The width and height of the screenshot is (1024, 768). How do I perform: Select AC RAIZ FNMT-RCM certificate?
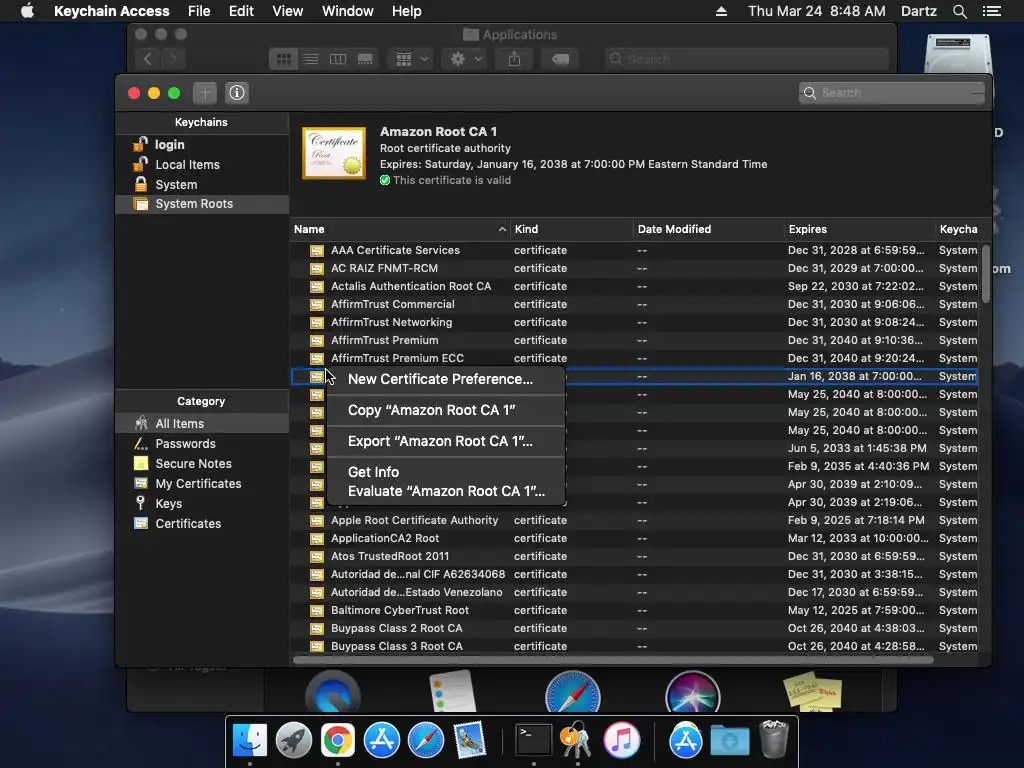click(x=633, y=268)
